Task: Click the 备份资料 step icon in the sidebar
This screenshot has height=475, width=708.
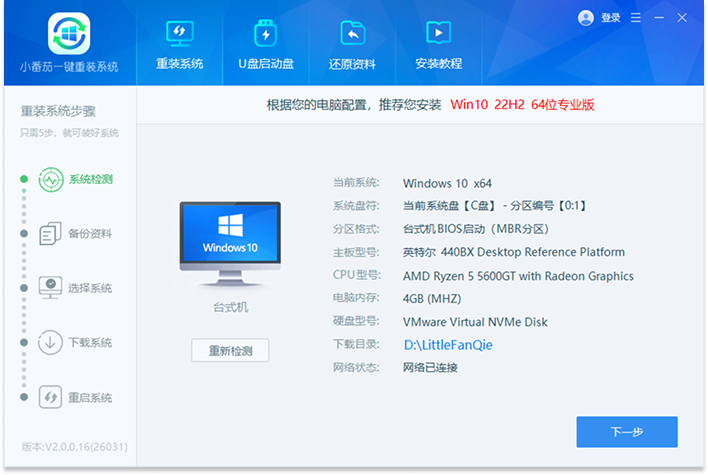Action: pyautogui.click(x=51, y=234)
